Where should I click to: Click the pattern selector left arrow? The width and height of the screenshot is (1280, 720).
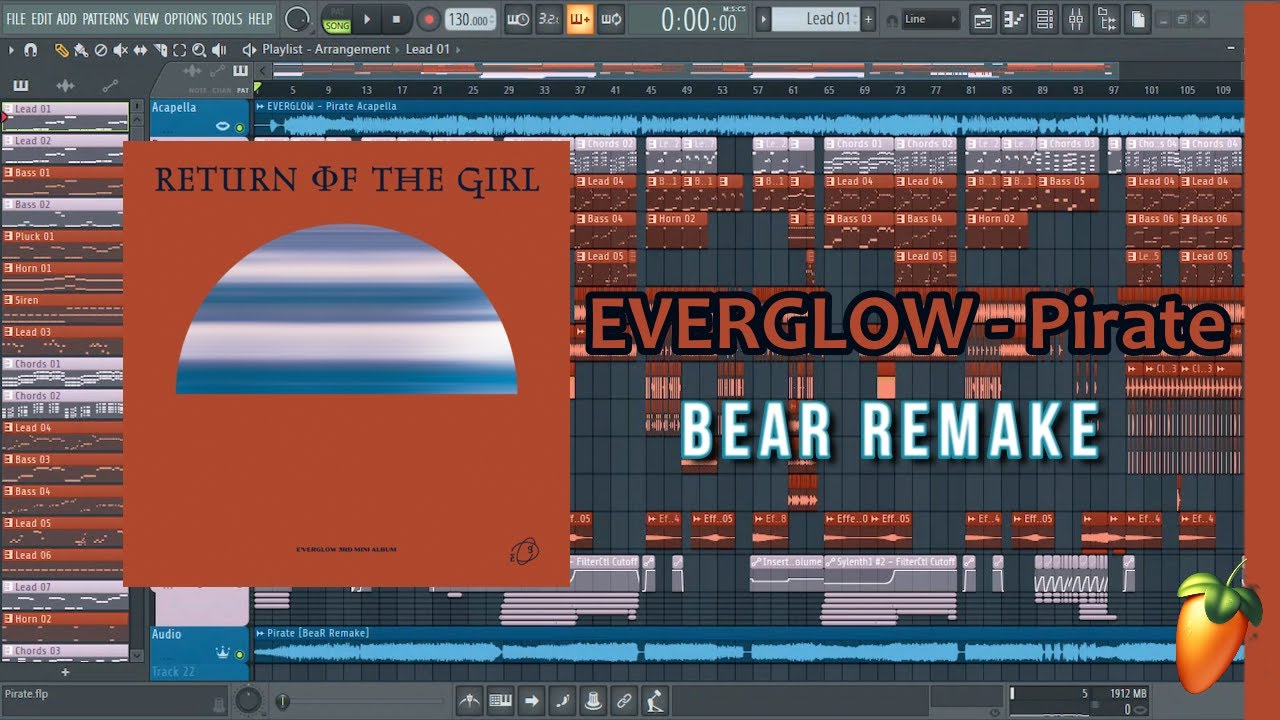click(763, 19)
